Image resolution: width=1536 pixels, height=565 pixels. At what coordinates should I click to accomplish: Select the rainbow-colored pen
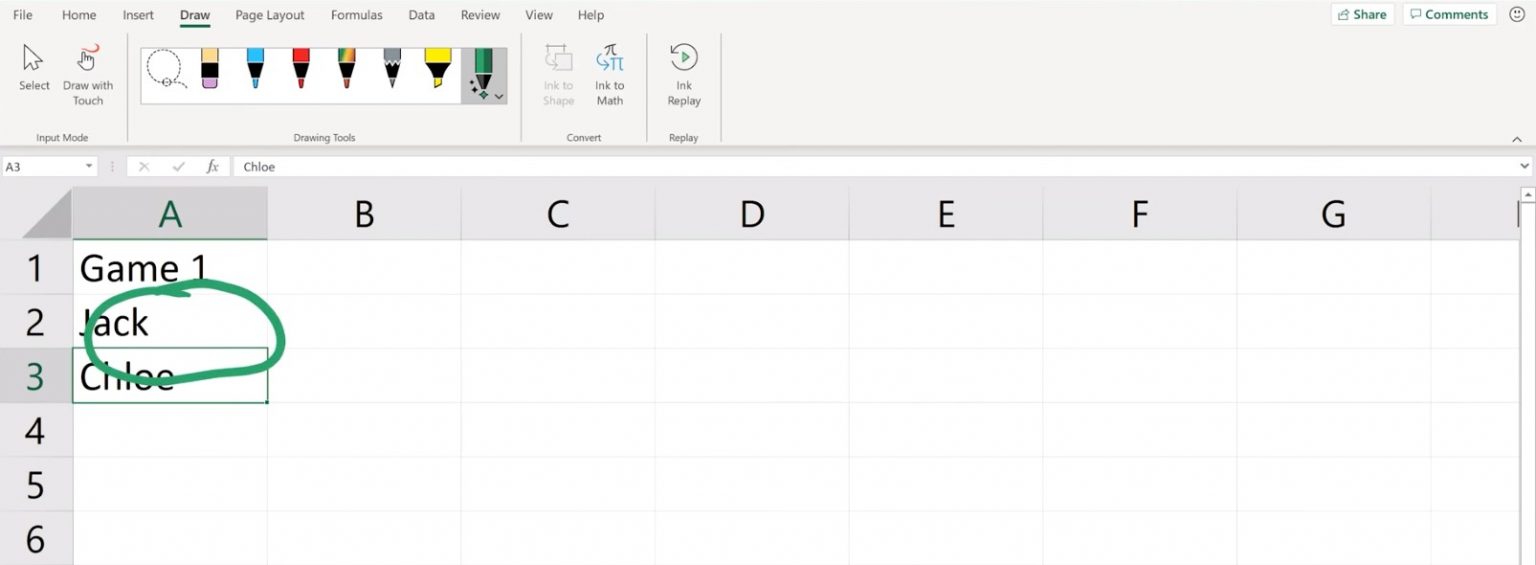[x=346, y=70]
